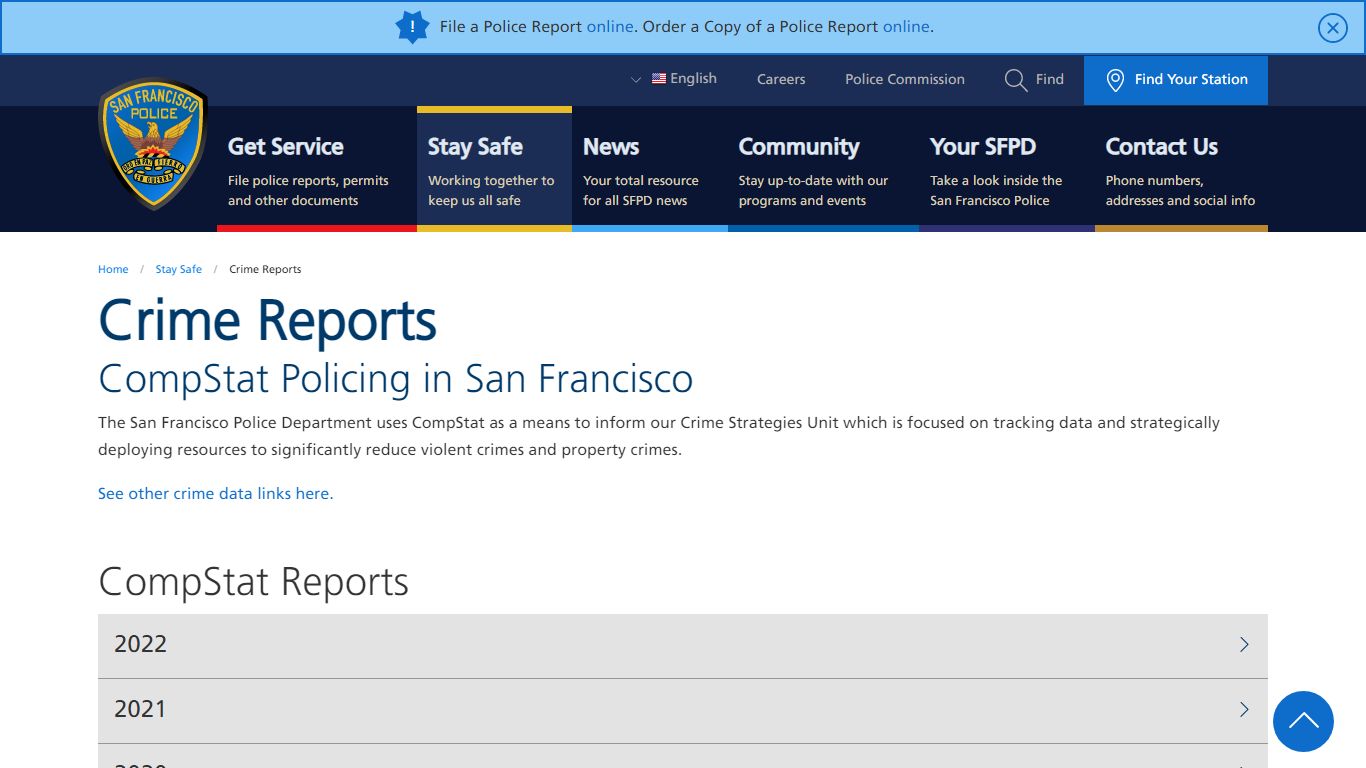The height and width of the screenshot is (768, 1366).
Task: Click the location pin icon
Action: tap(1115, 80)
